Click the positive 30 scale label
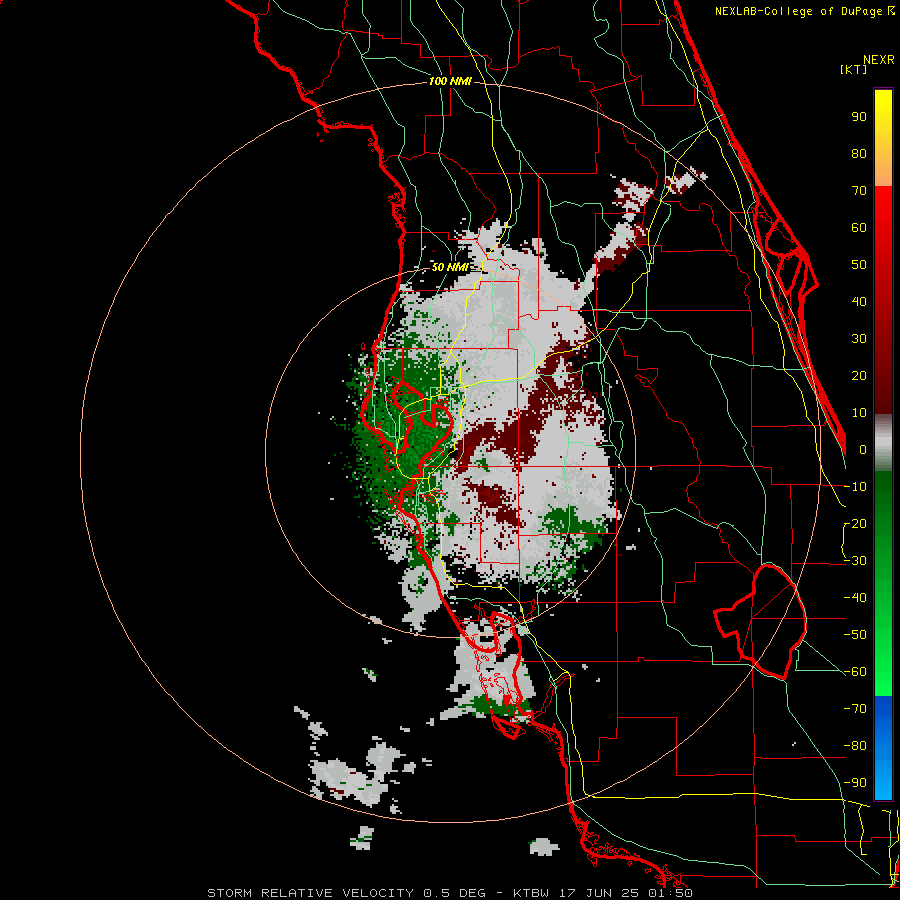This screenshot has height=900, width=900. [859, 339]
